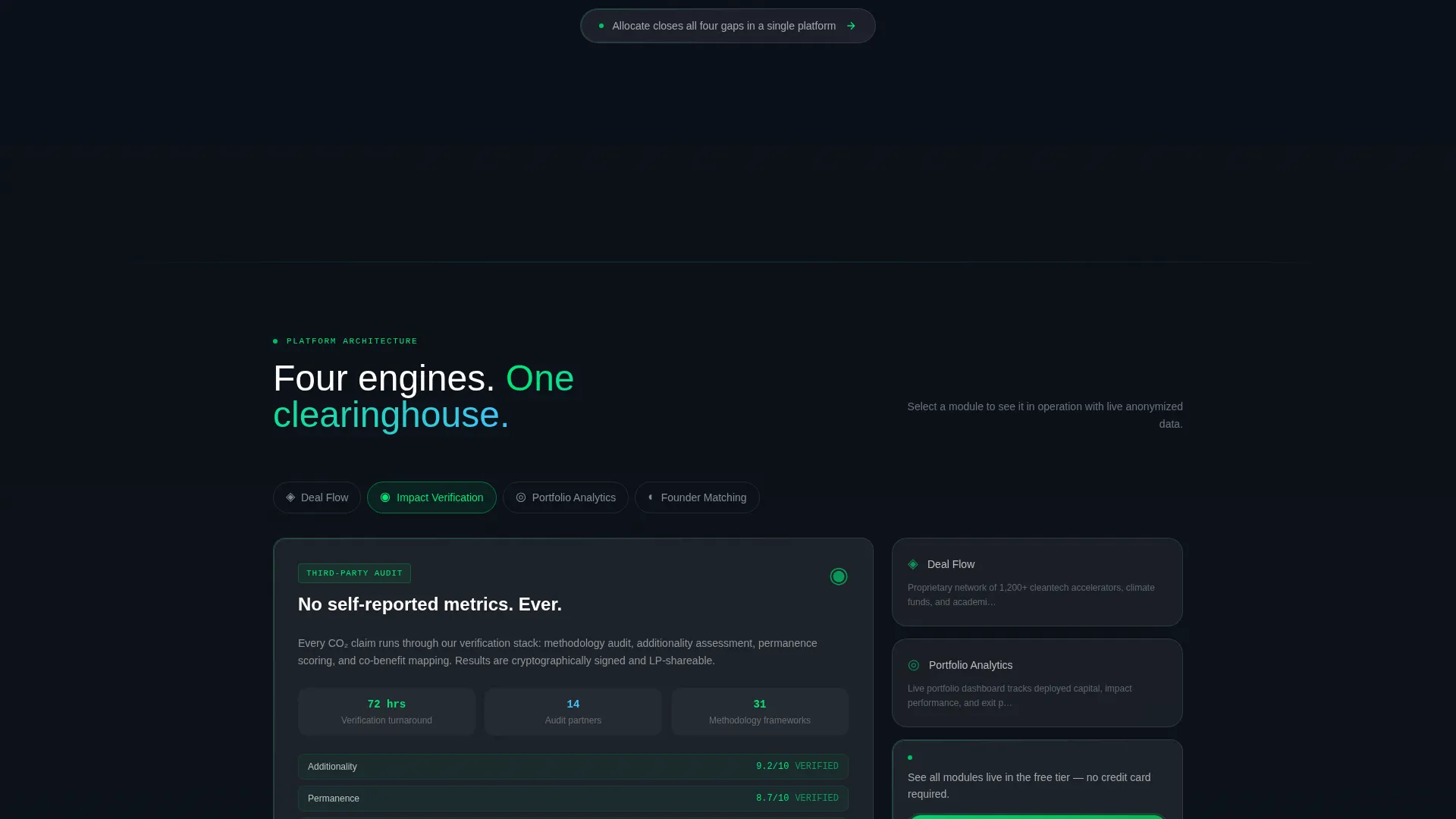The width and height of the screenshot is (1456, 819).
Task: Click the THIRD-PARTY AUDIT badge
Action: [354, 573]
